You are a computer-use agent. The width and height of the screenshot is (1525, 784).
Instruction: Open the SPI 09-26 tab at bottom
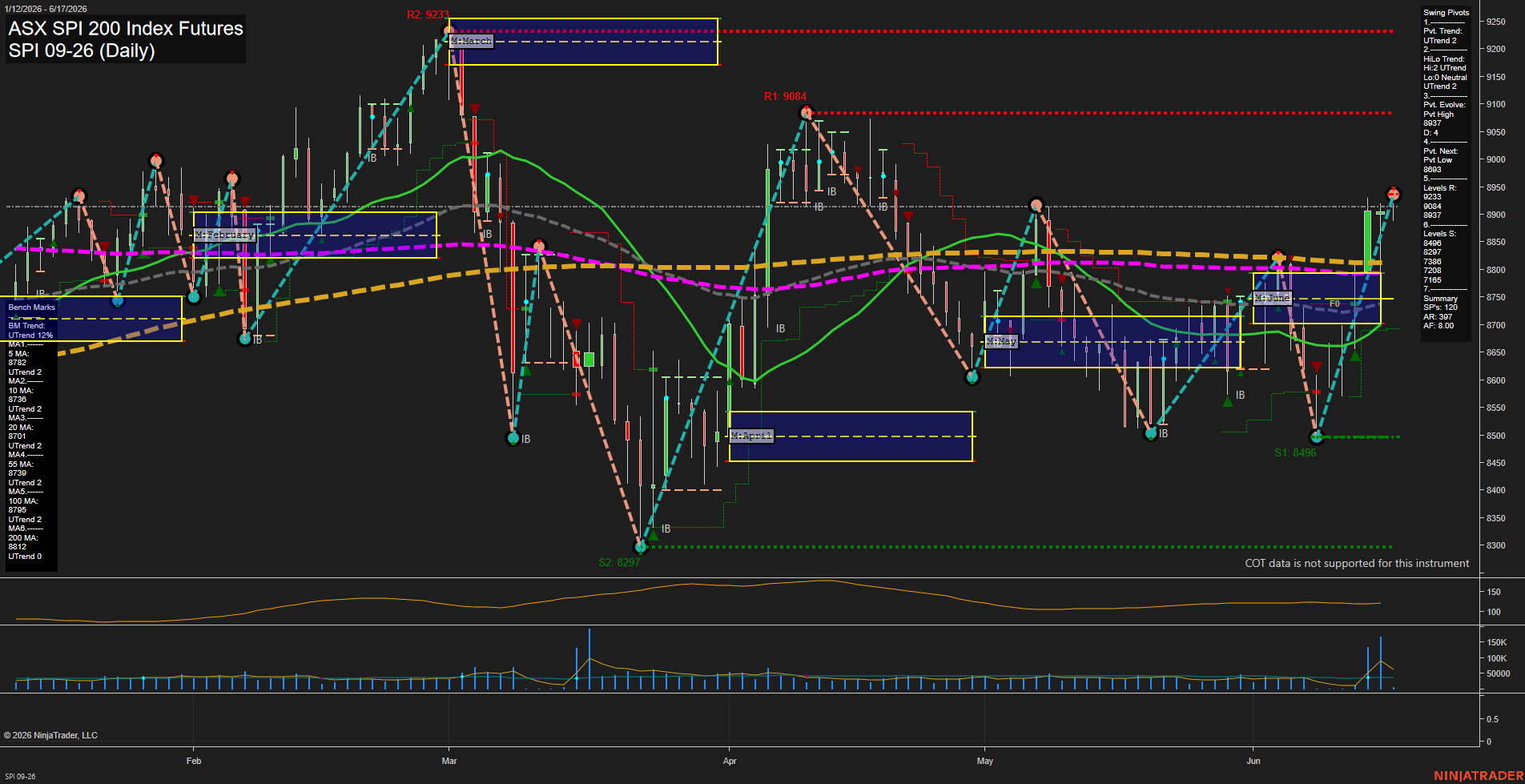(20, 777)
